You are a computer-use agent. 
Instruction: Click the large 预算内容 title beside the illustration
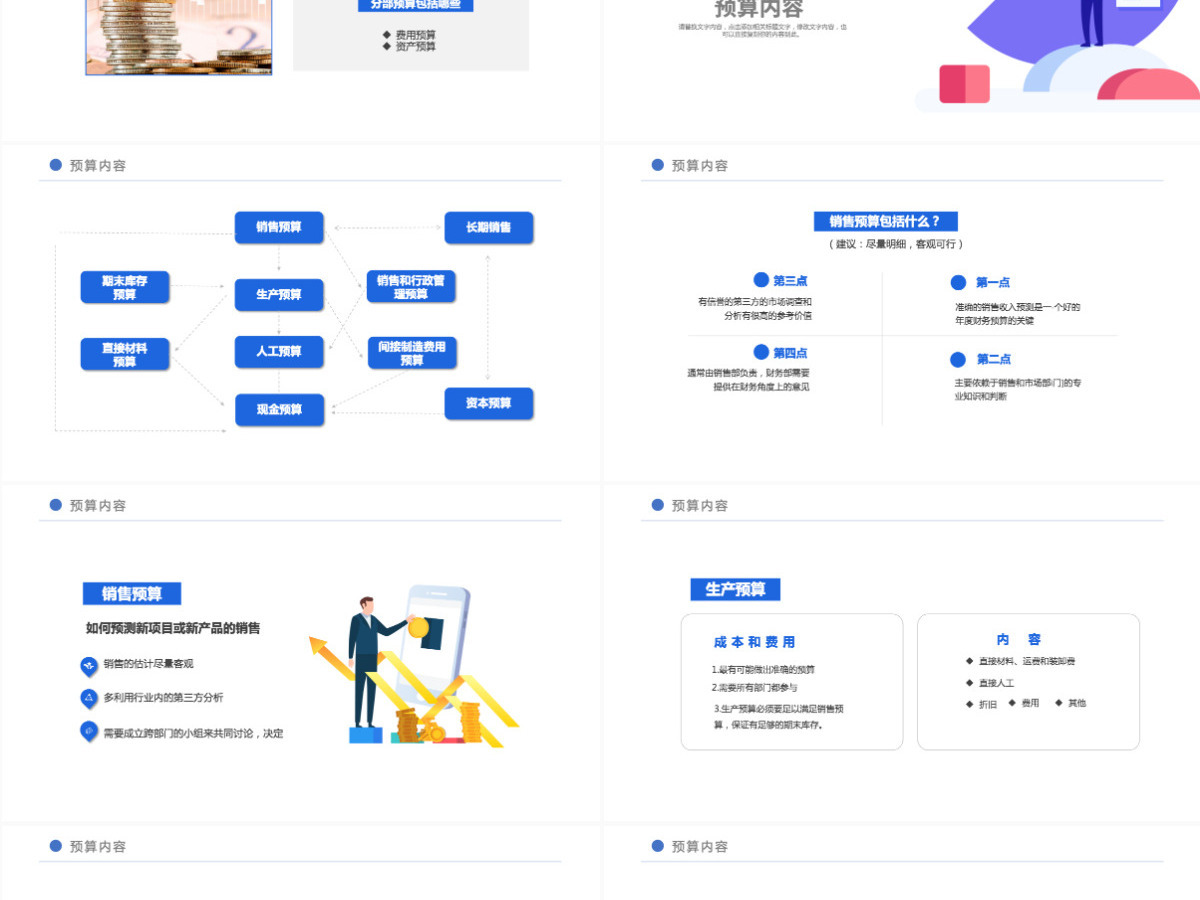(759, 10)
